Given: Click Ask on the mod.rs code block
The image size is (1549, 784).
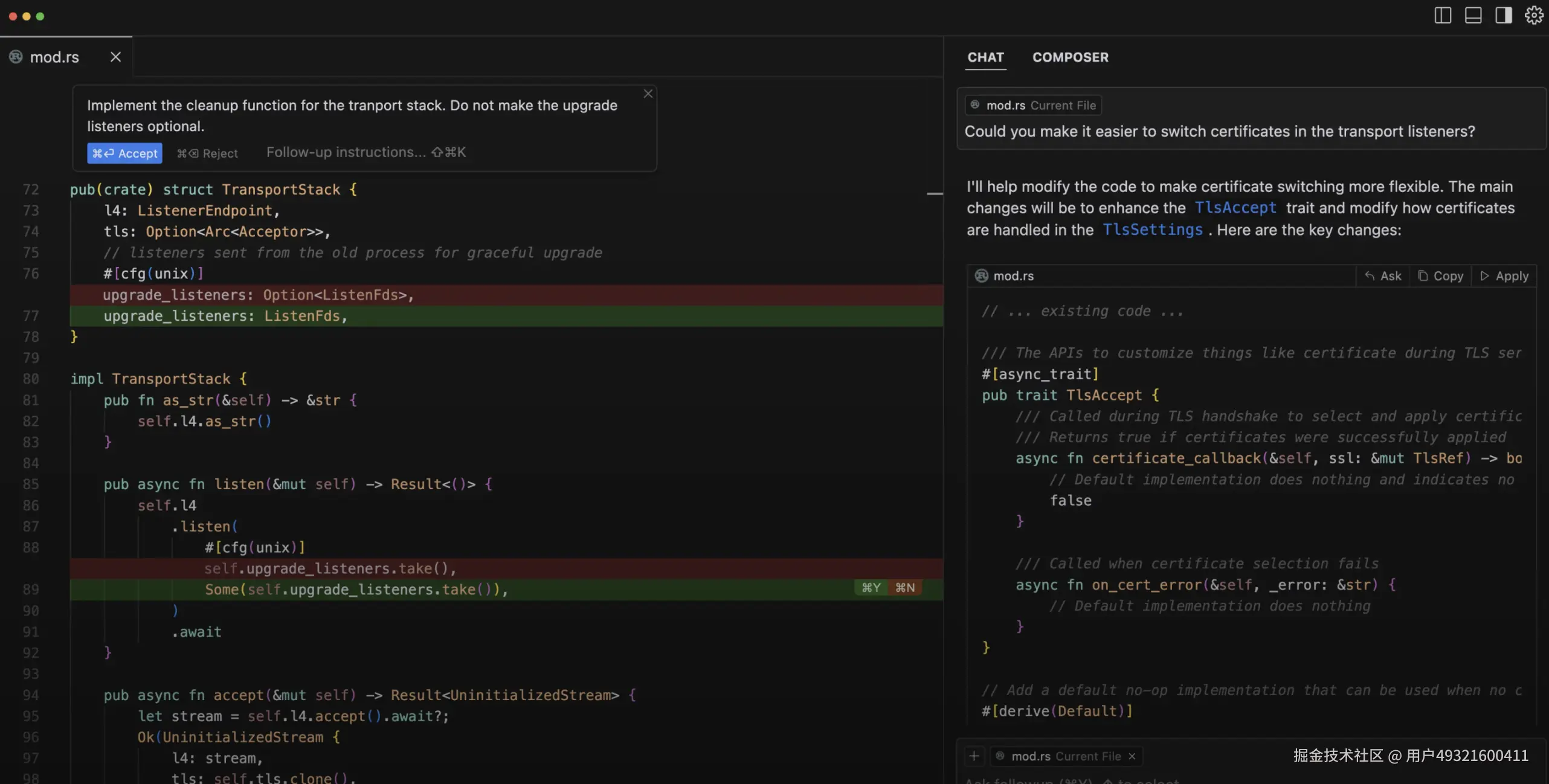Looking at the screenshot, I should 1383,276.
